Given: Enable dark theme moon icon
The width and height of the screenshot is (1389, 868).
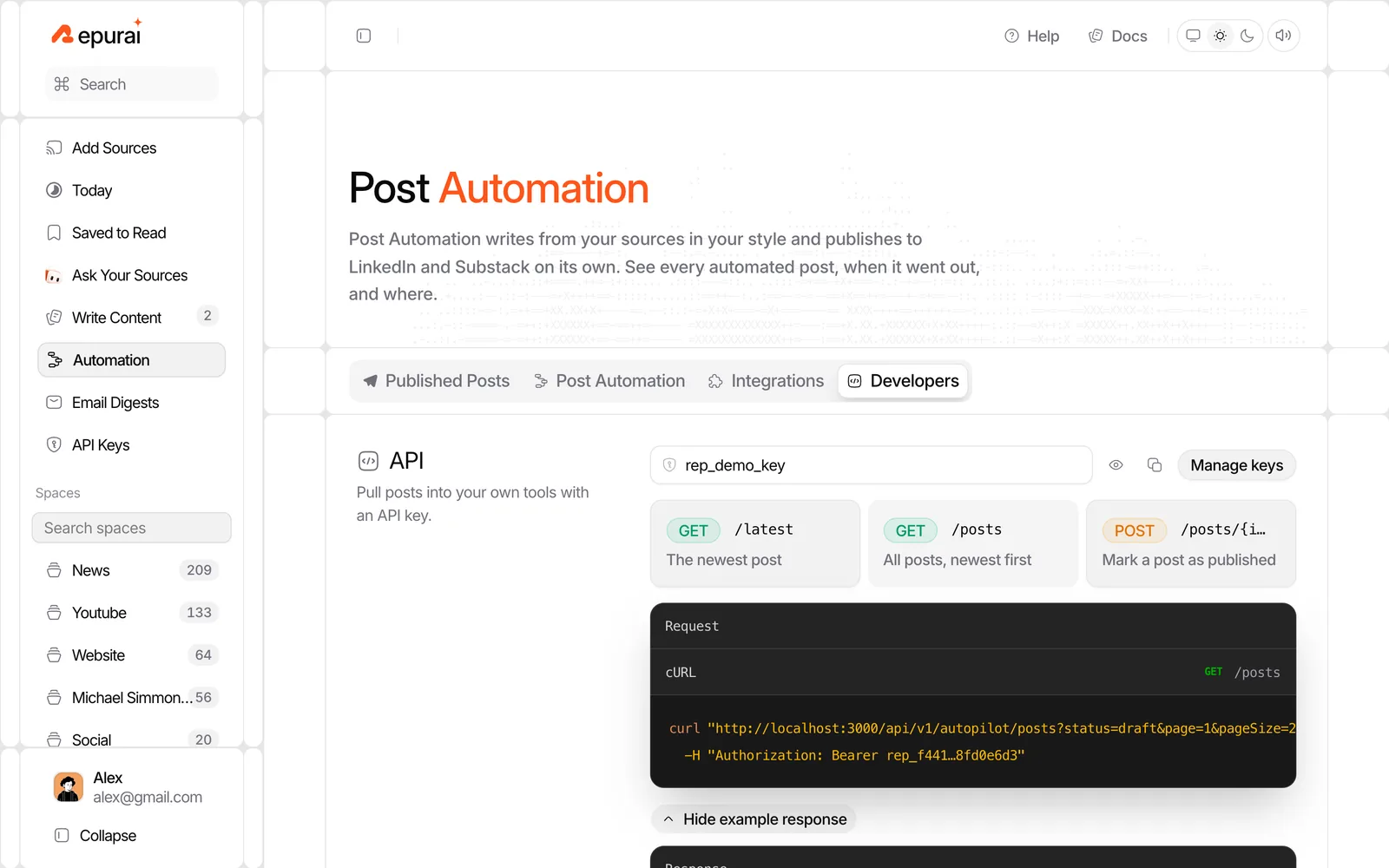Looking at the screenshot, I should pyautogui.click(x=1247, y=36).
